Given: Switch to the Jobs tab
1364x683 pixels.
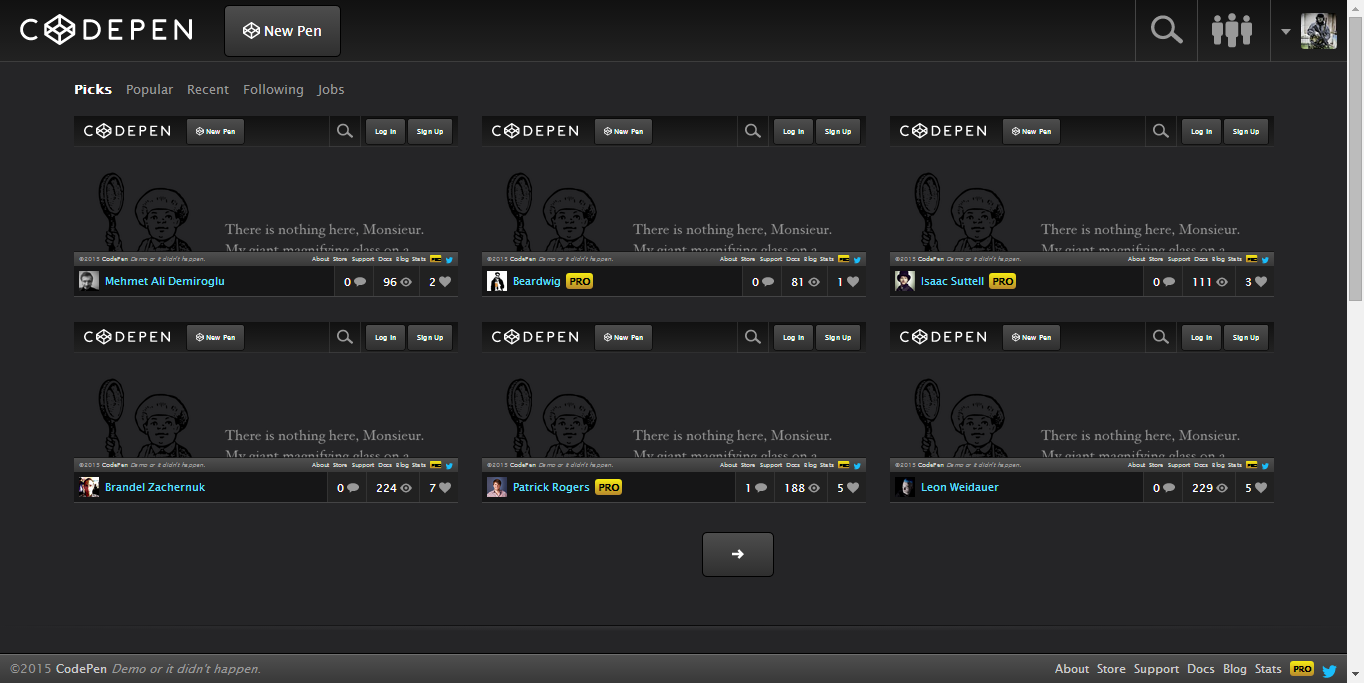Looking at the screenshot, I should (x=331, y=89).
